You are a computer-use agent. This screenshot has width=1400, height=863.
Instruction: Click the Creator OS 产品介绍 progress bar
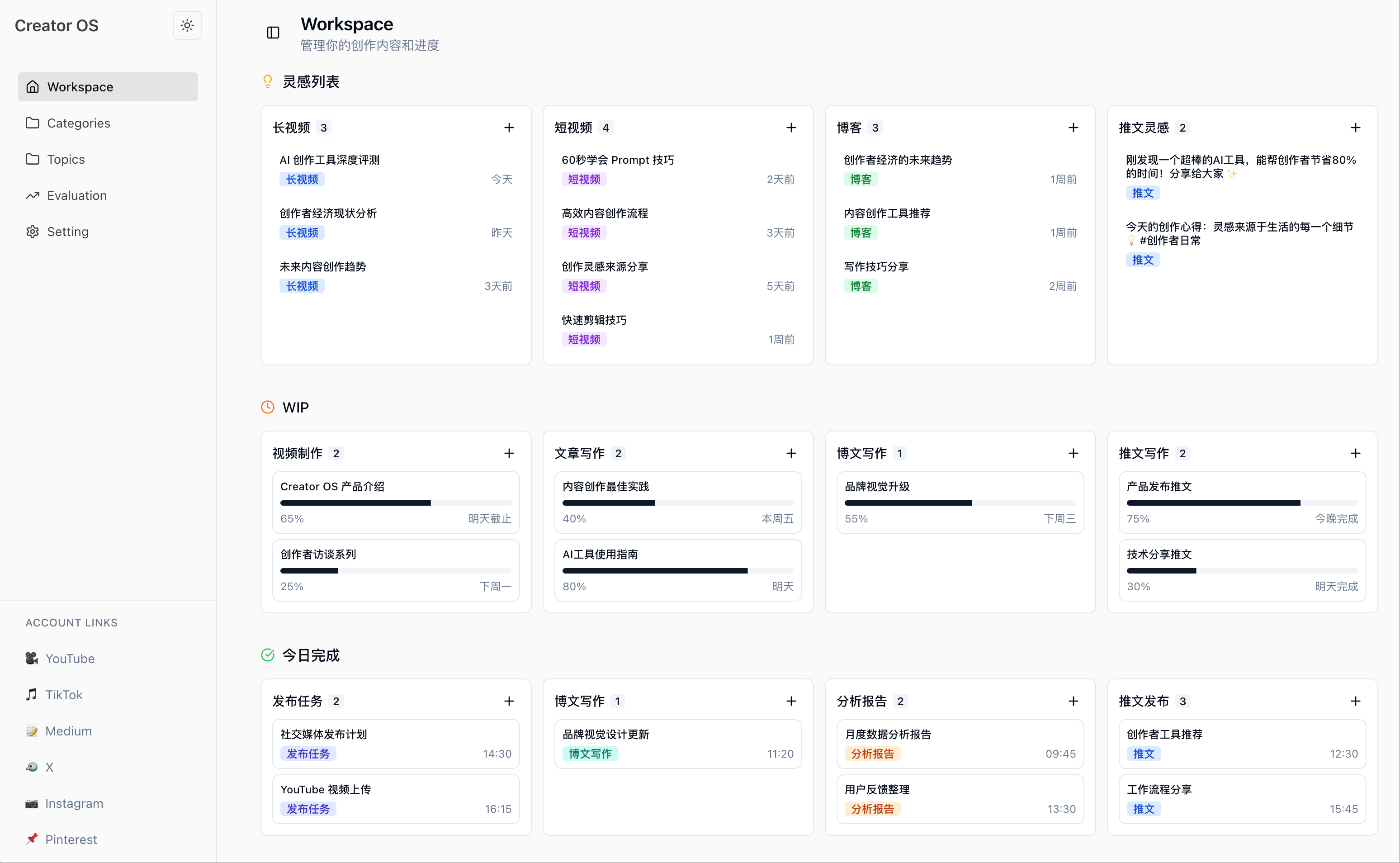coord(396,503)
